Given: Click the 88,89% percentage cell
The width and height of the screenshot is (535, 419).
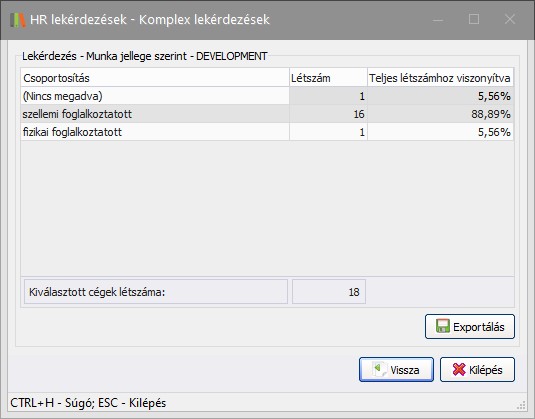Looking at the screenshot, I should point(440,114).
